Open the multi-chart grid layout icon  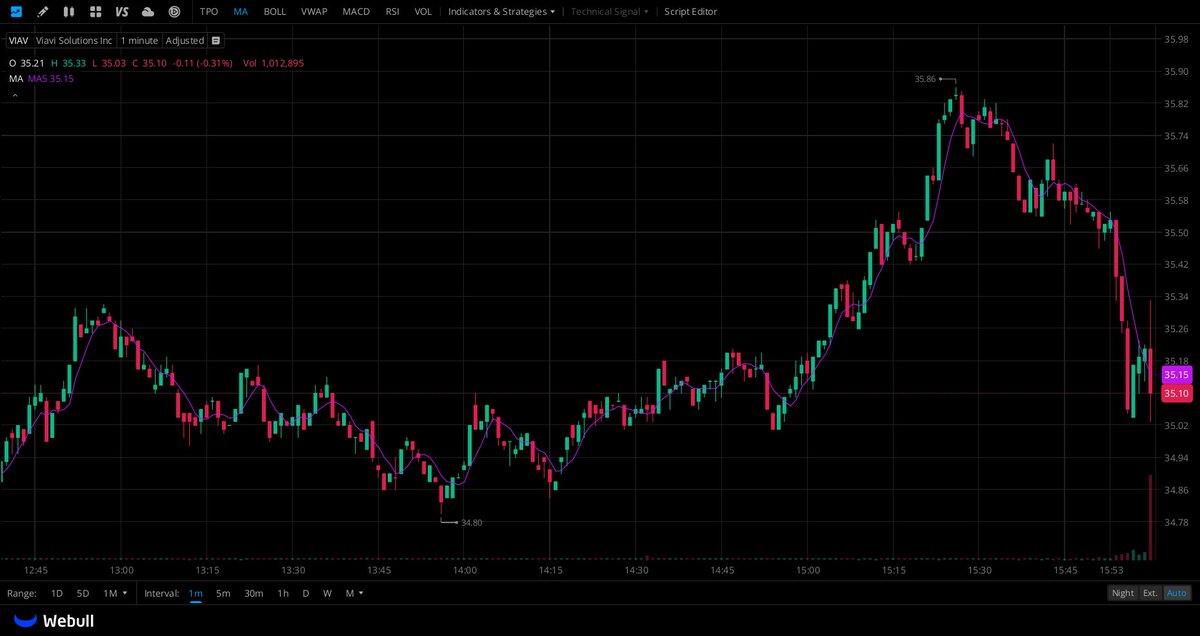point(95,12)
